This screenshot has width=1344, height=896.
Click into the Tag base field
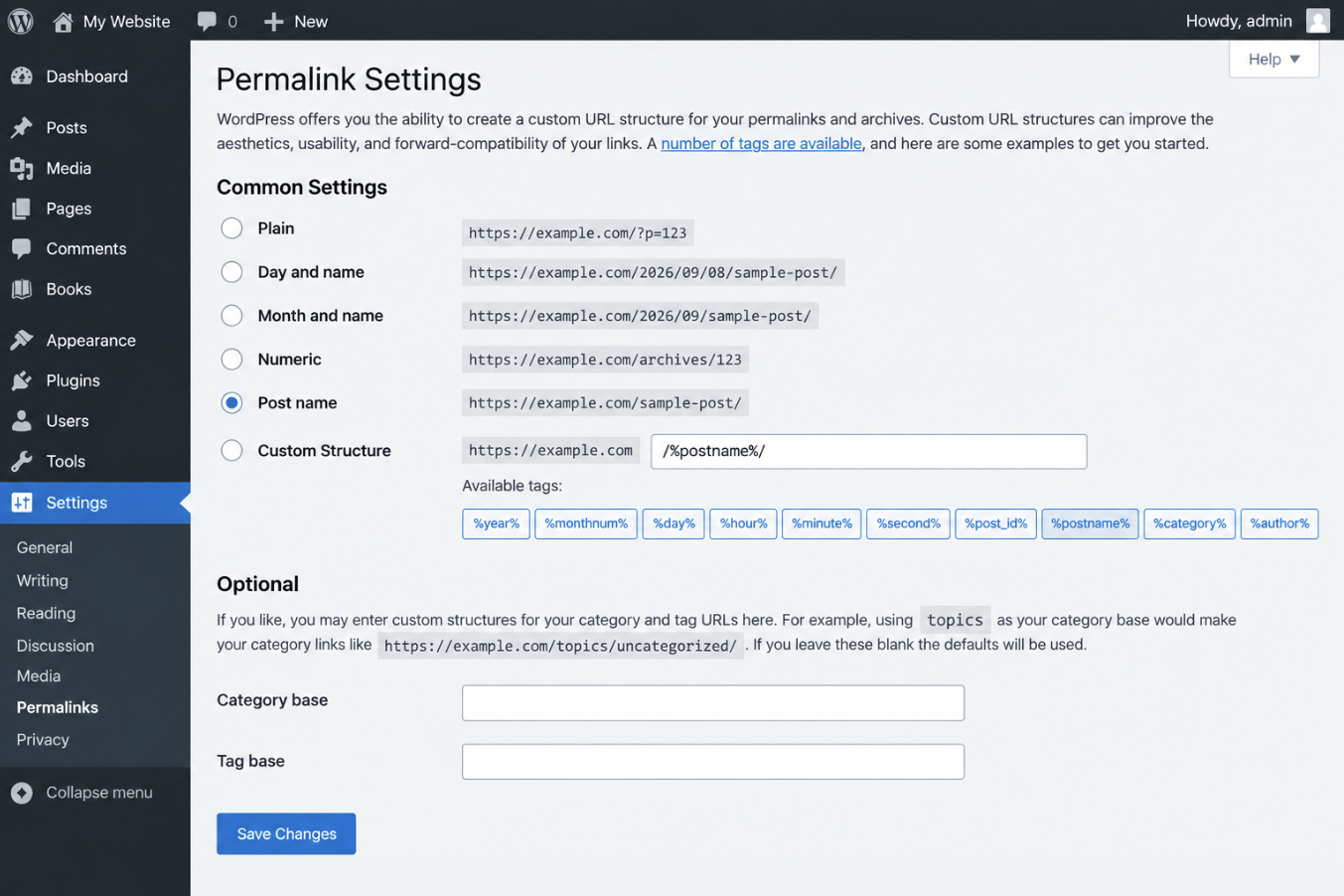click(713, 762)
